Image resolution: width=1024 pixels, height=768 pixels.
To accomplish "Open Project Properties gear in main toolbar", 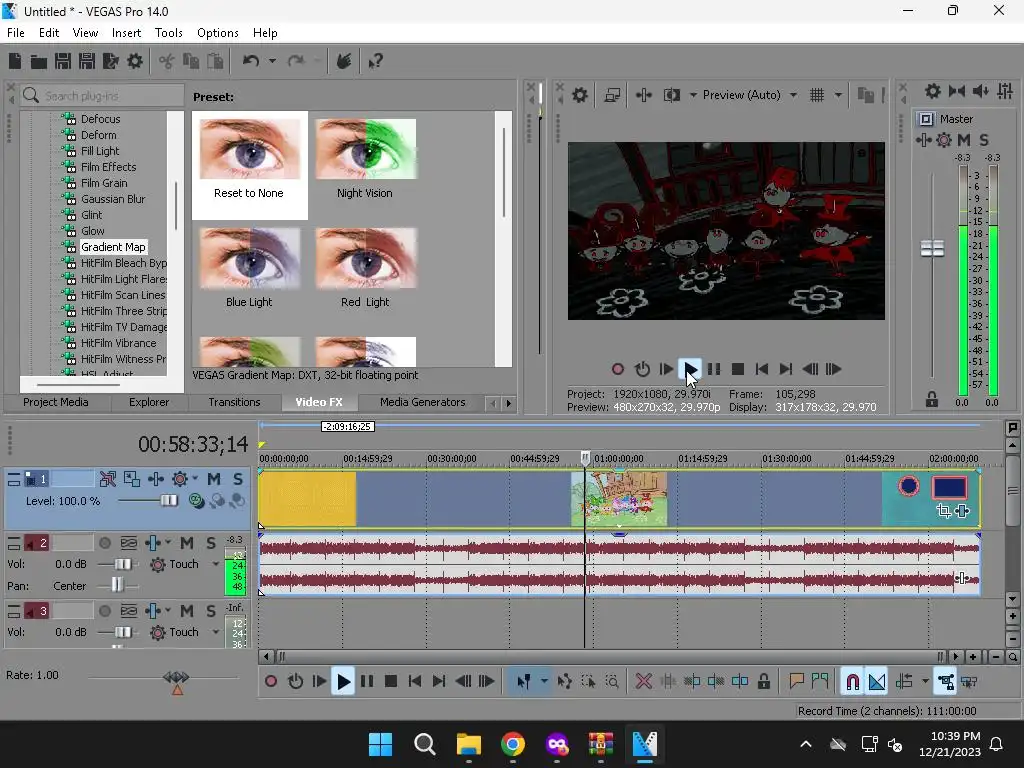I will [x=135, y=61].
